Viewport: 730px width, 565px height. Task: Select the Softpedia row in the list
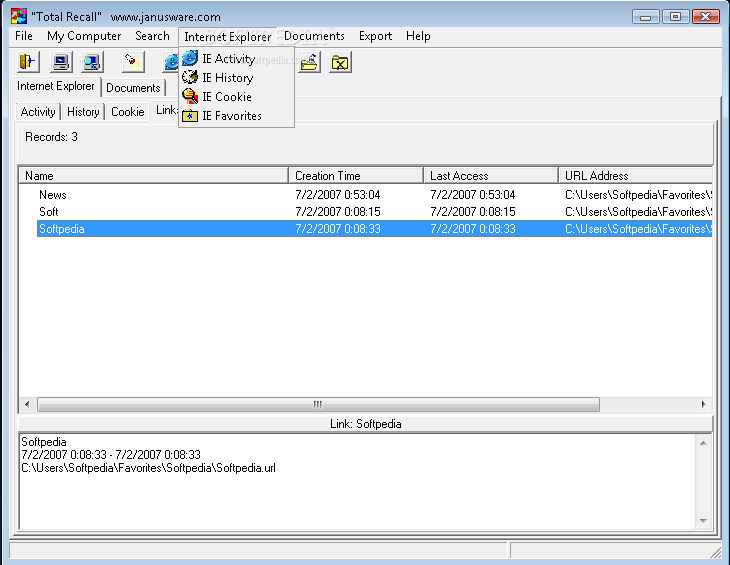[x=374, y=229]
